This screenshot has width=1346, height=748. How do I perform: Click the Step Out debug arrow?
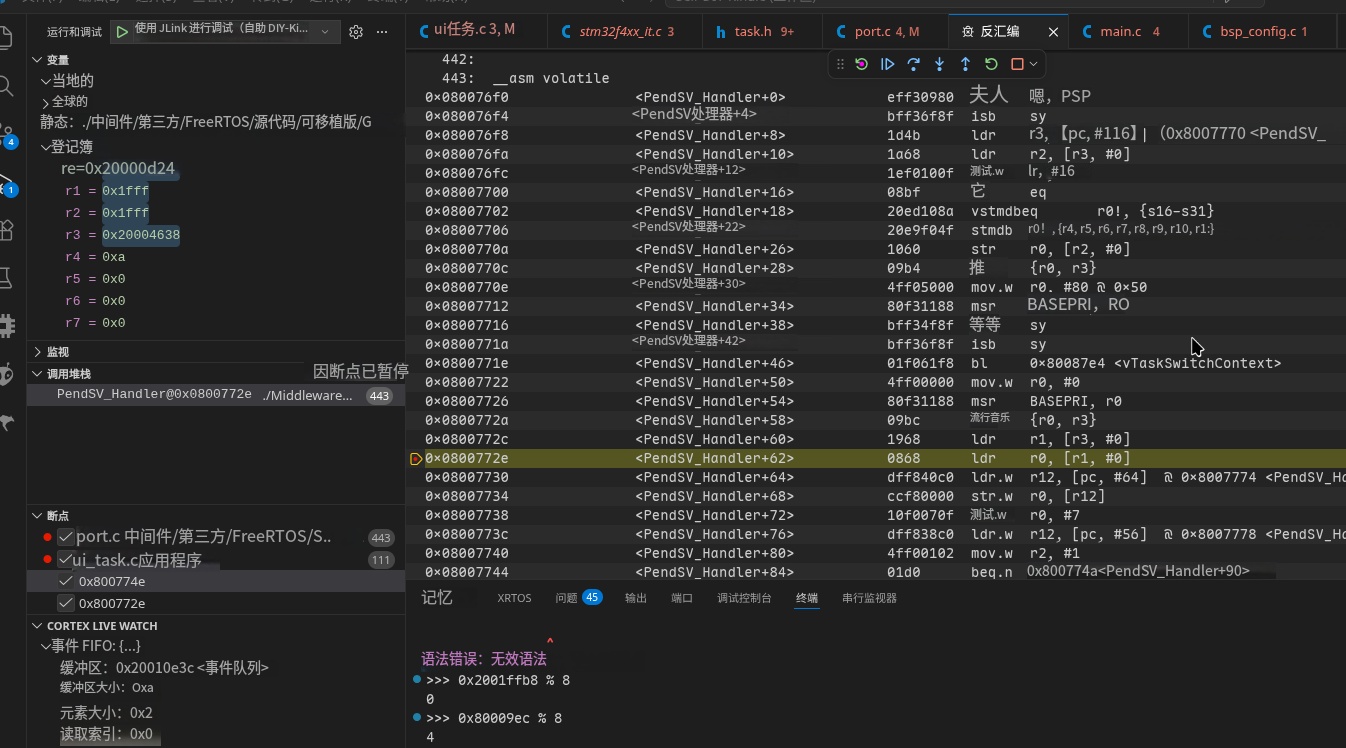point(965,64)
